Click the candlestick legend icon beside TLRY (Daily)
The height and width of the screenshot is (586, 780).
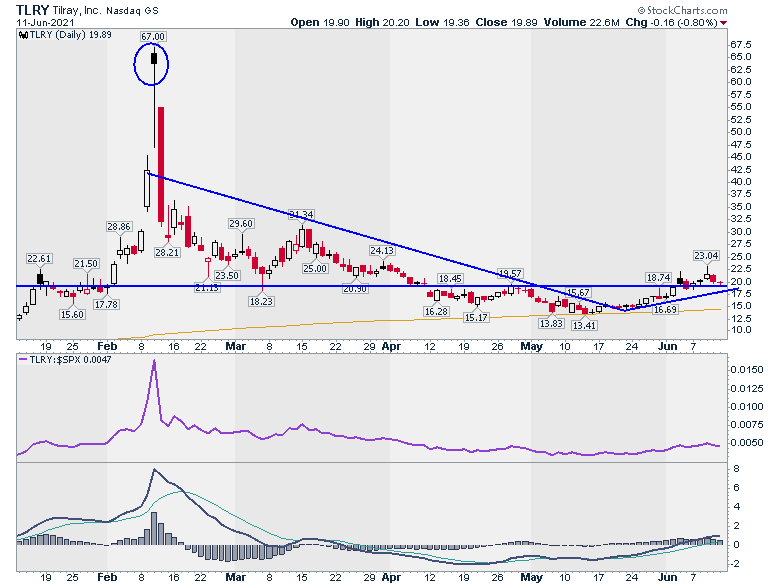pyautogui.click(x=23, y=35)
